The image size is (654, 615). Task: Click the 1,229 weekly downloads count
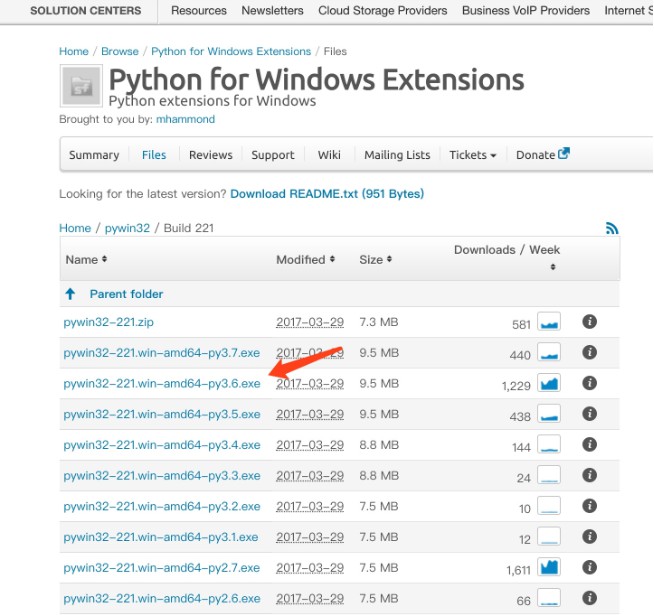tap(516, 386)
